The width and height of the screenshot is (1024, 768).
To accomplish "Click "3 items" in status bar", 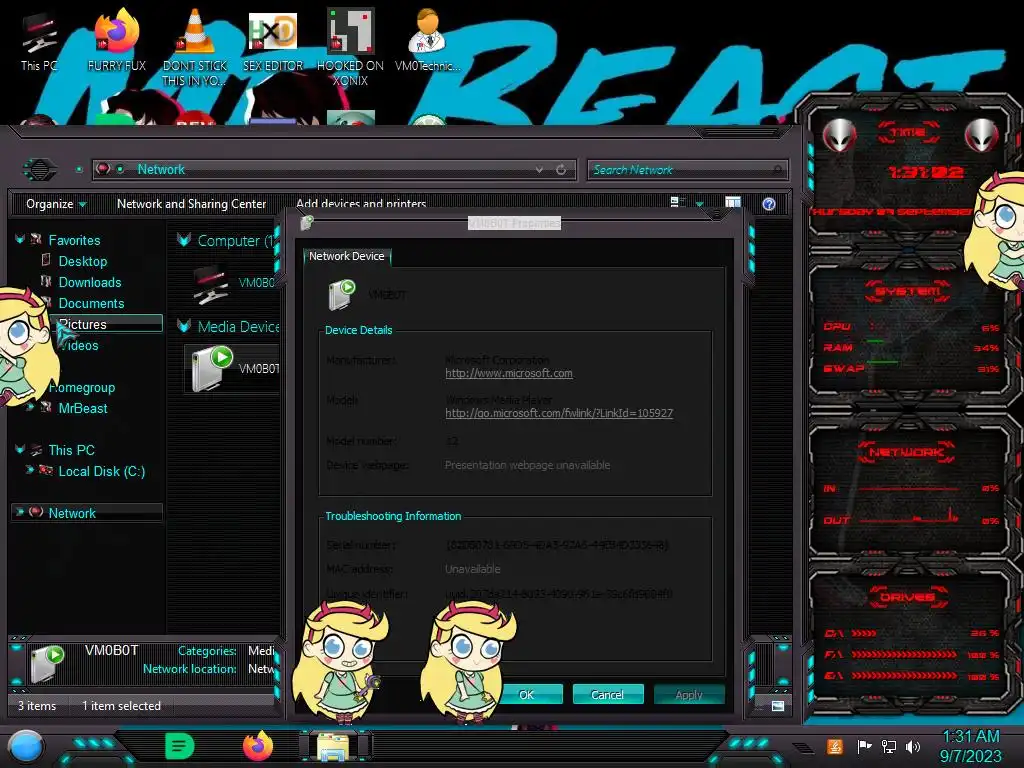I will coord(37,705).
